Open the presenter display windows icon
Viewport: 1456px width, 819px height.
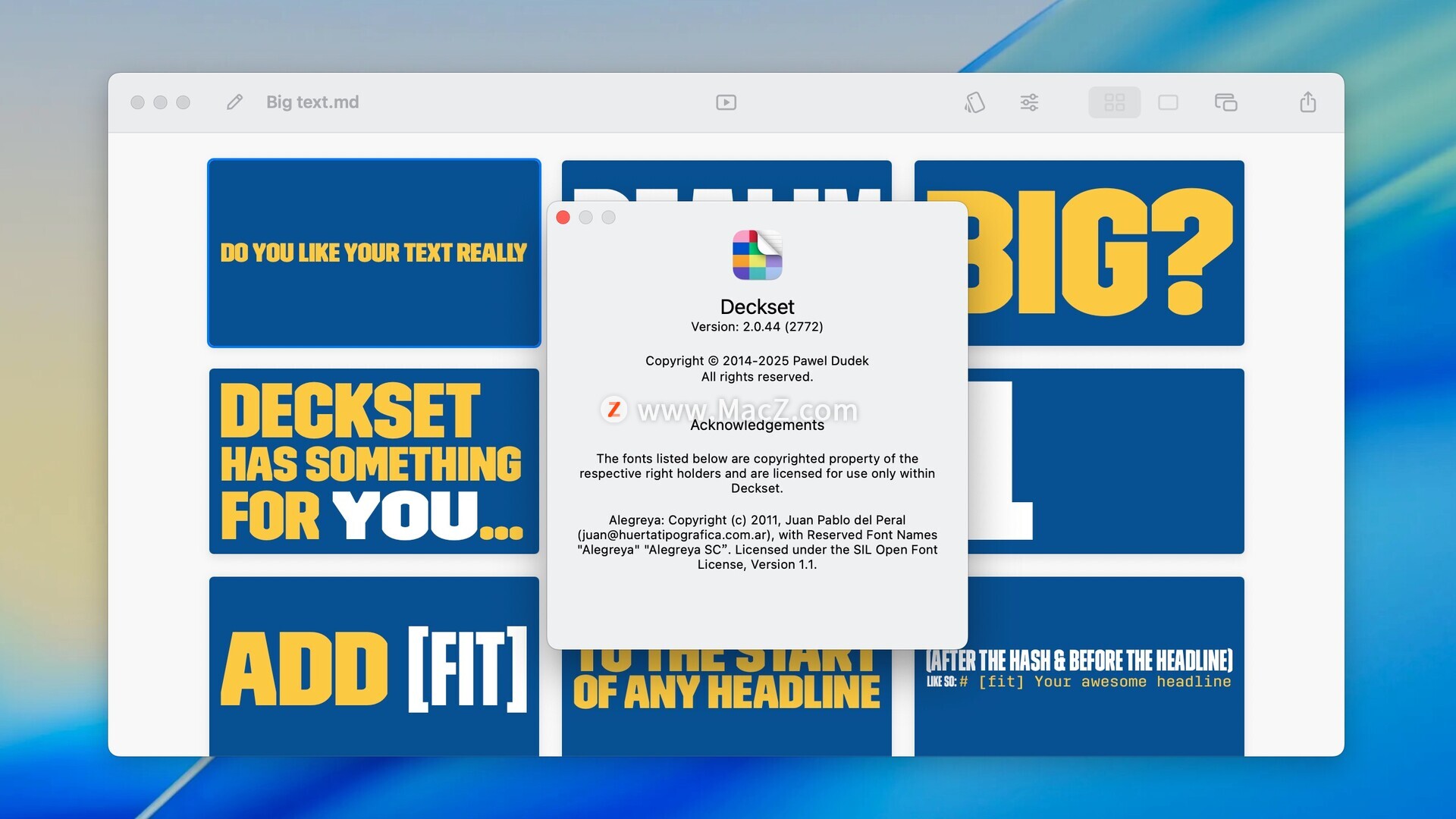tap(1225, 102)
